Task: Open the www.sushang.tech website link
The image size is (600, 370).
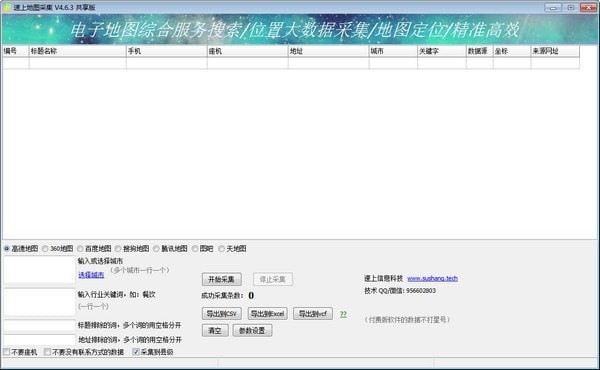Action: click(432, 278)
